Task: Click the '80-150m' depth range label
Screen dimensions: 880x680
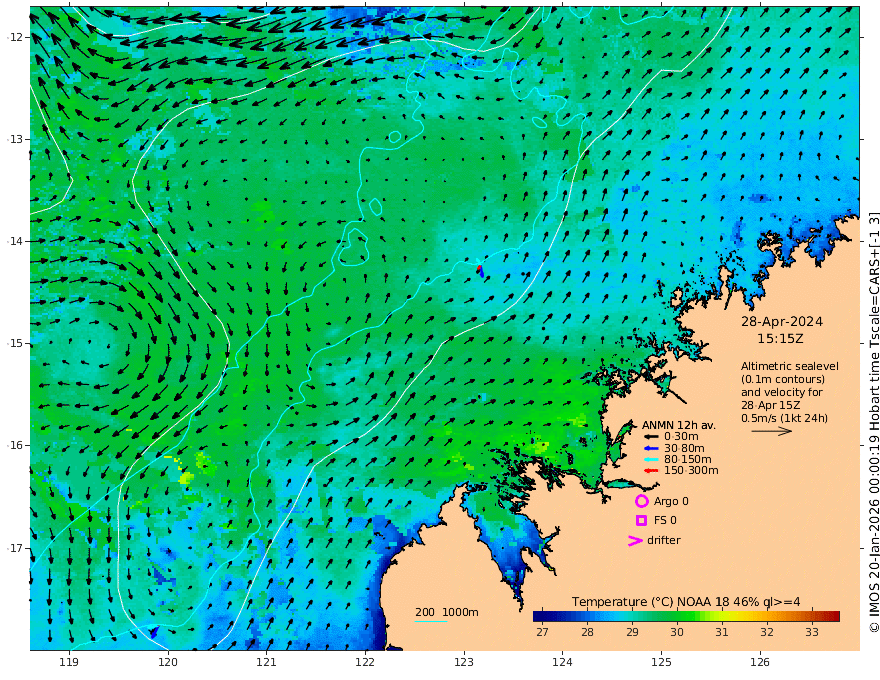Action: (688, 459)
